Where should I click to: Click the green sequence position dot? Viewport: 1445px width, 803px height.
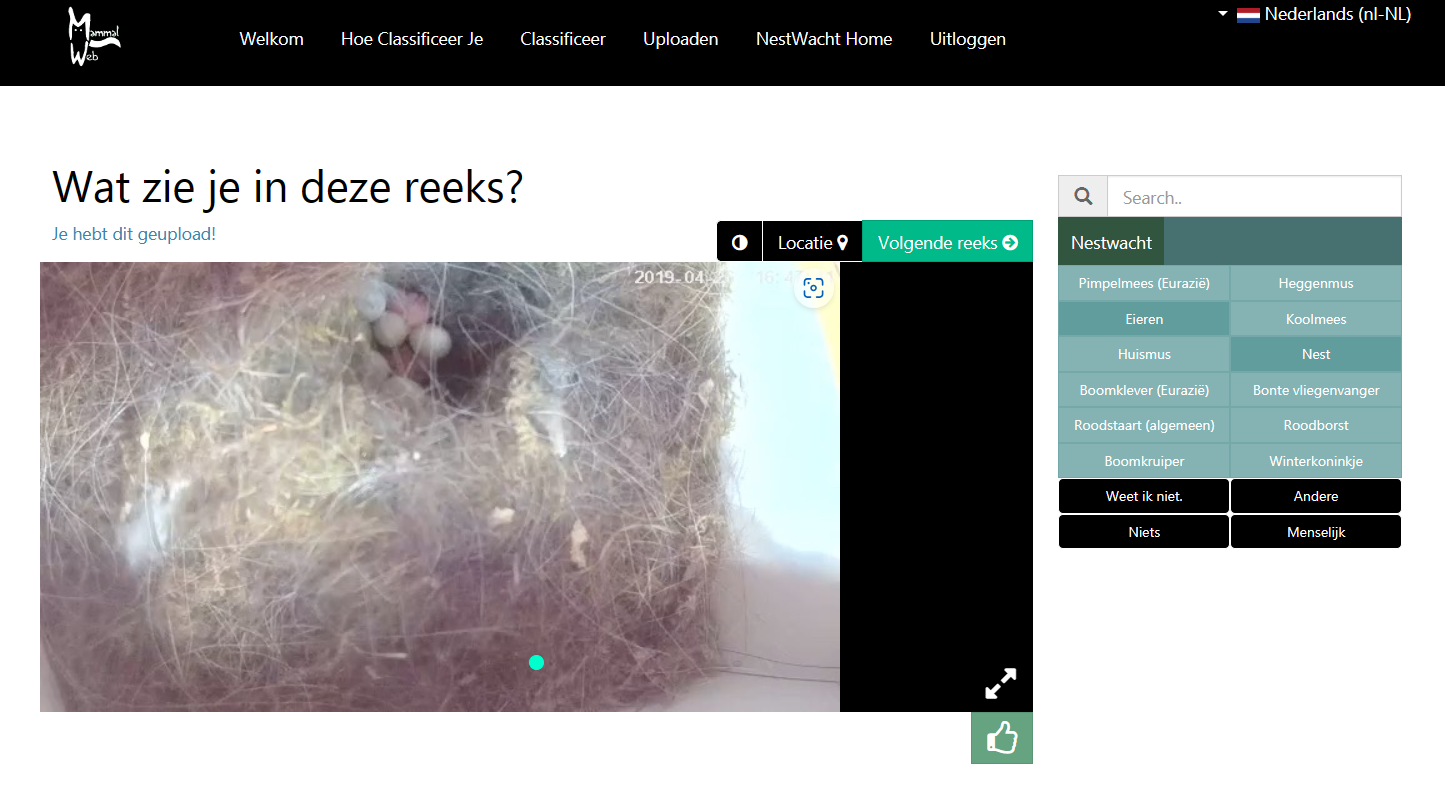pos(536,662)
